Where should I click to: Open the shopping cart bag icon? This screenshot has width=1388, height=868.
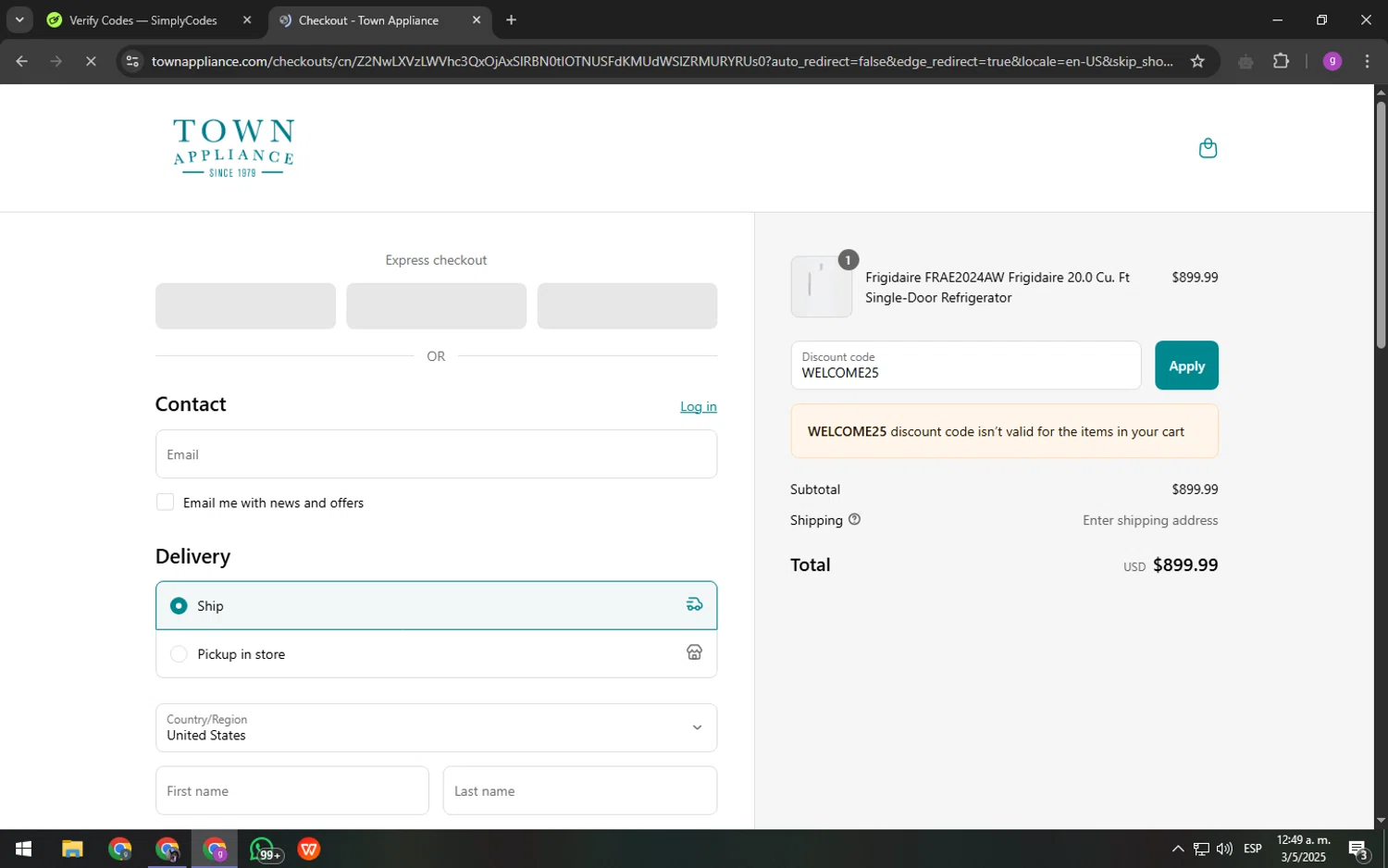pyautogui.click(x=1208, y=148)
